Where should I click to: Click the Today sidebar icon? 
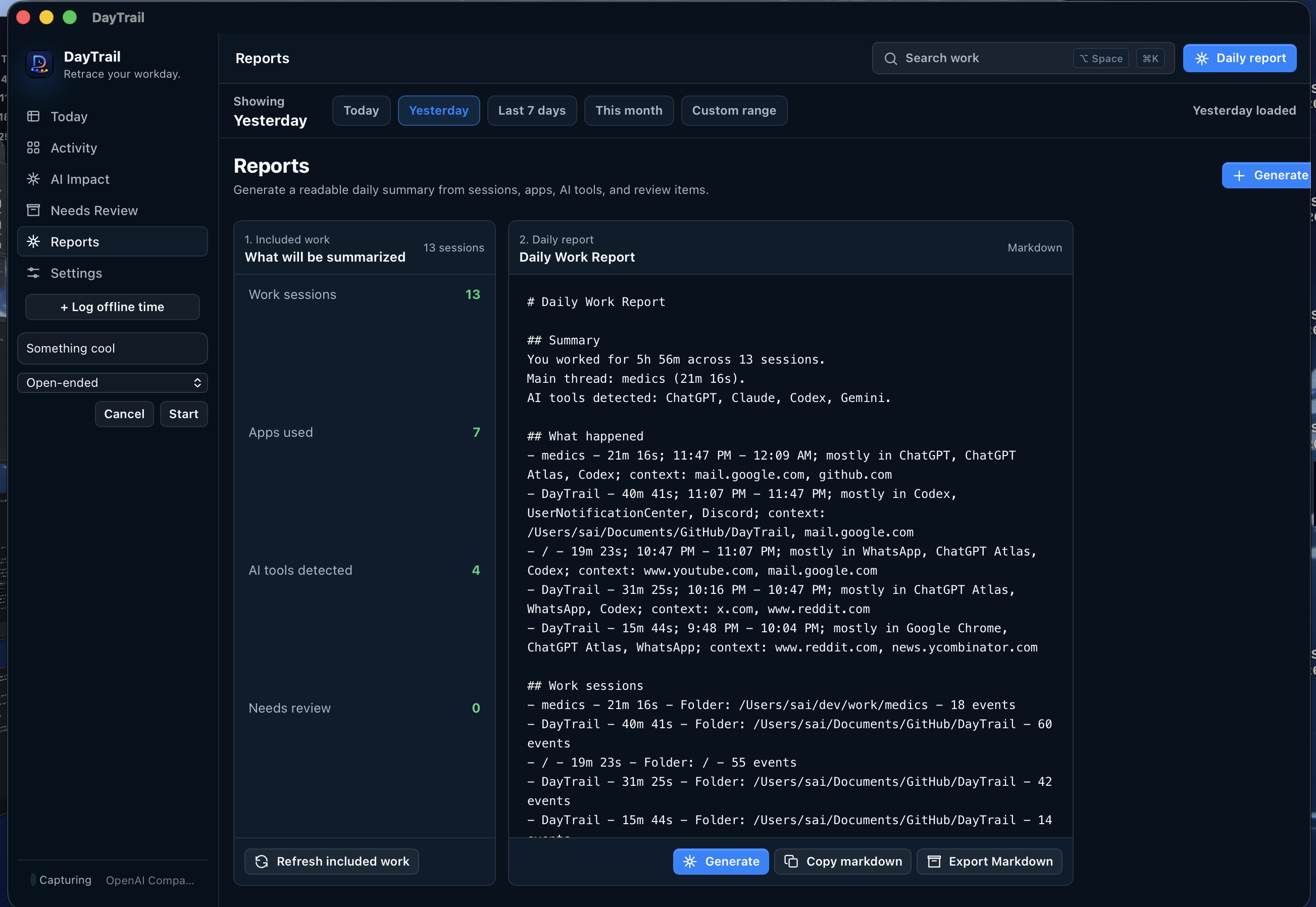click(x=33, y=117)
